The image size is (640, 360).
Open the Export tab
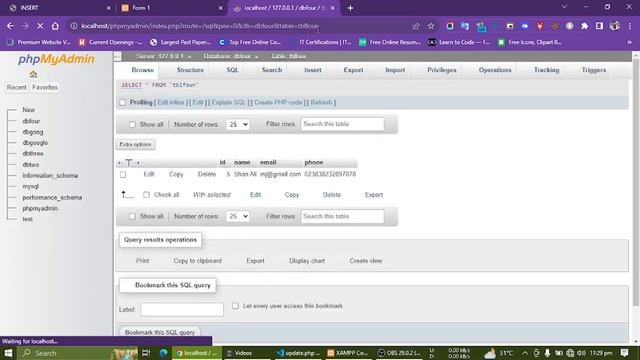click(x=353, y=70)
